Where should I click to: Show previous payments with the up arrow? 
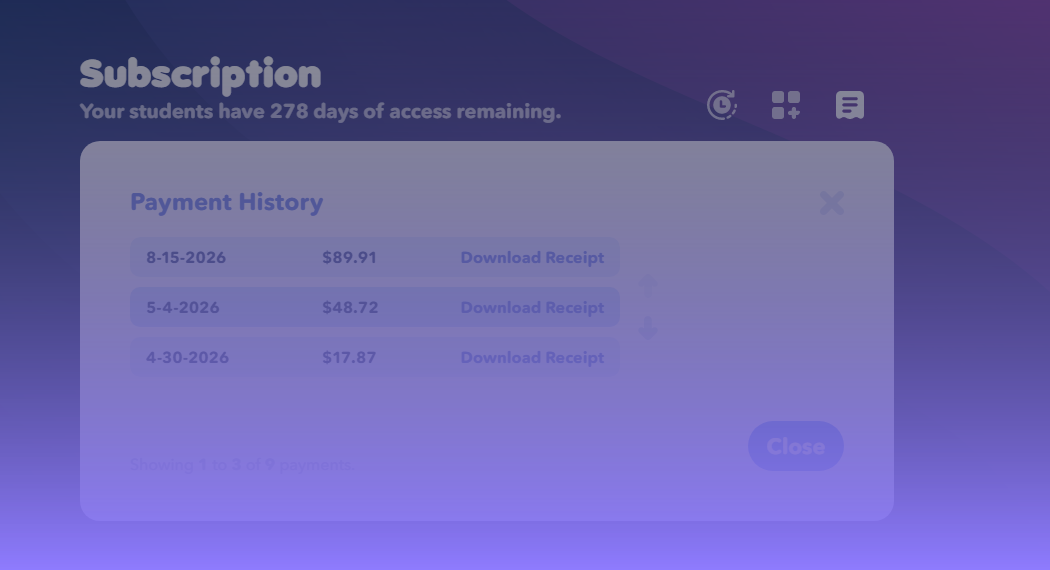pyautogui.click(x=647, y=287)
